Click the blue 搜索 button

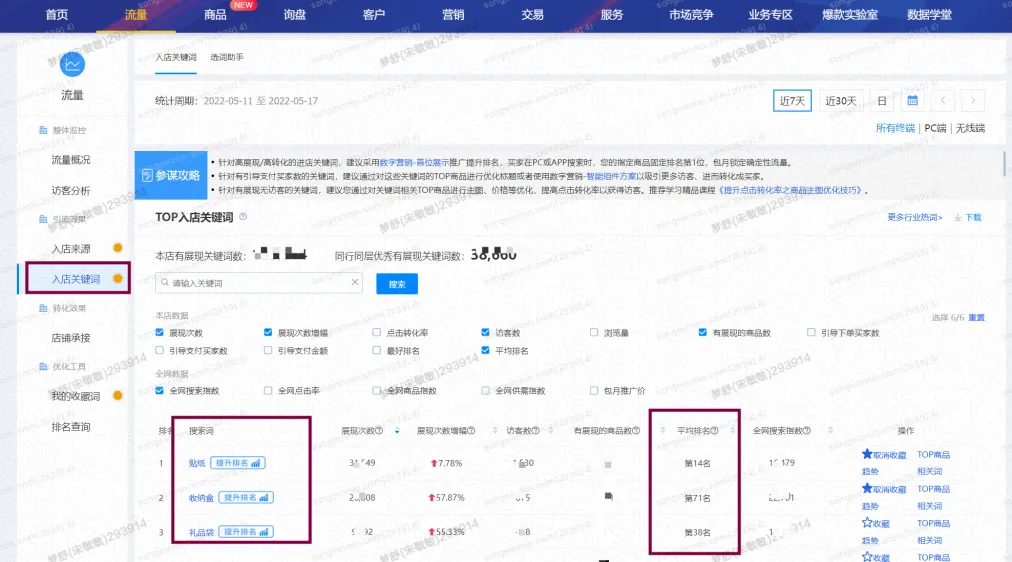(396, 284)
